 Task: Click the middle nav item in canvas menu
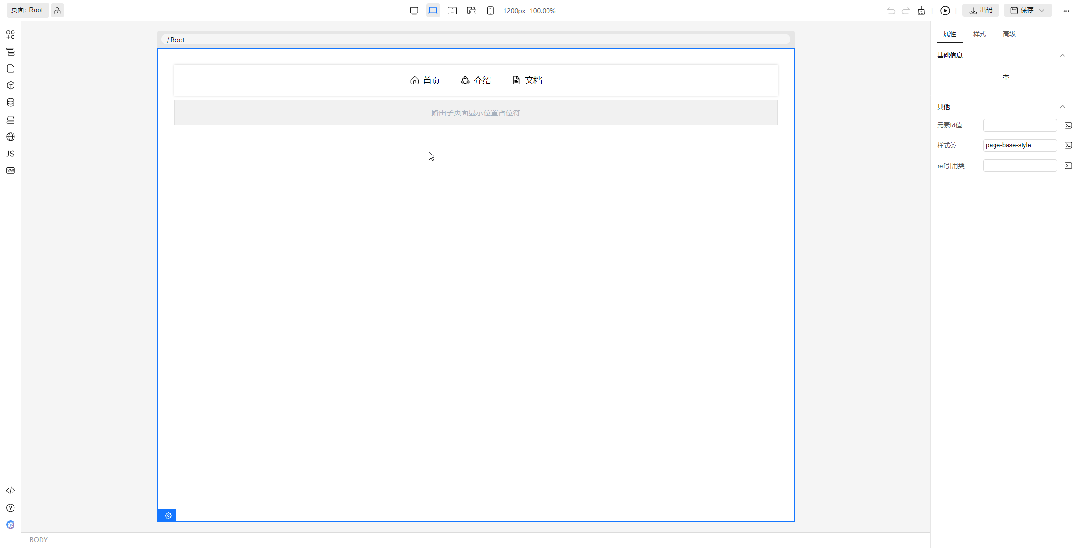pos(476,80)
